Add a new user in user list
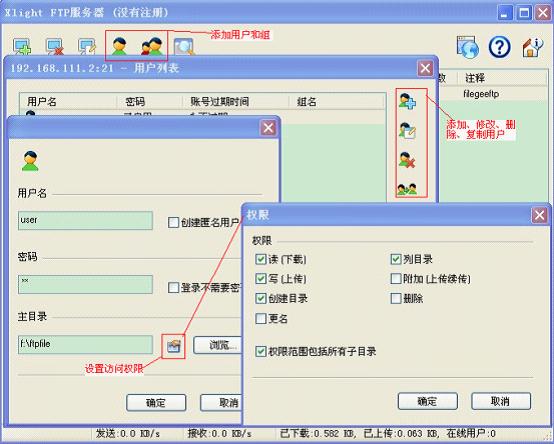Screen dimensions: 554x444 pos(407,101)
